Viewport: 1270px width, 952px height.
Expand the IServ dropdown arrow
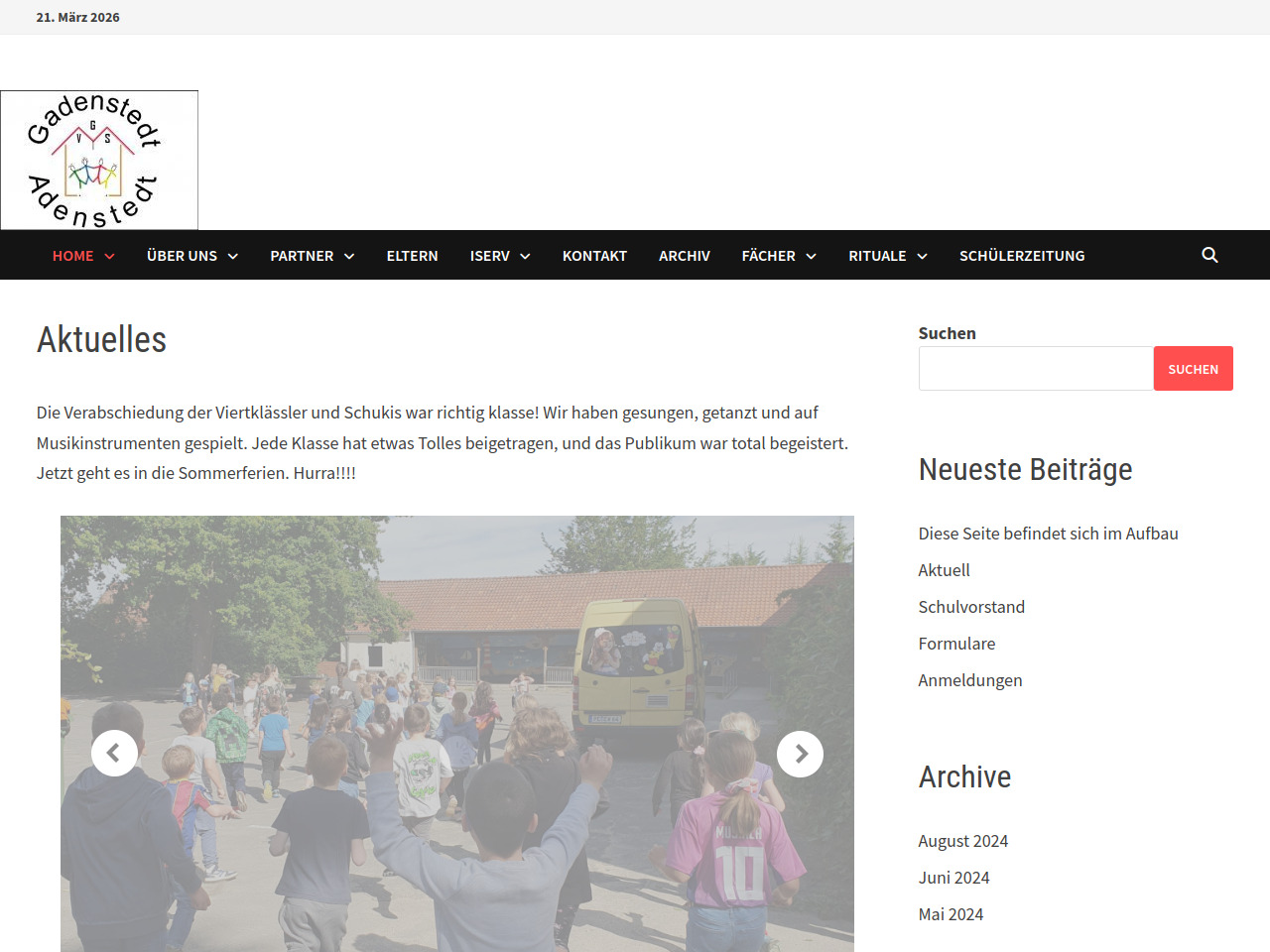526,256
